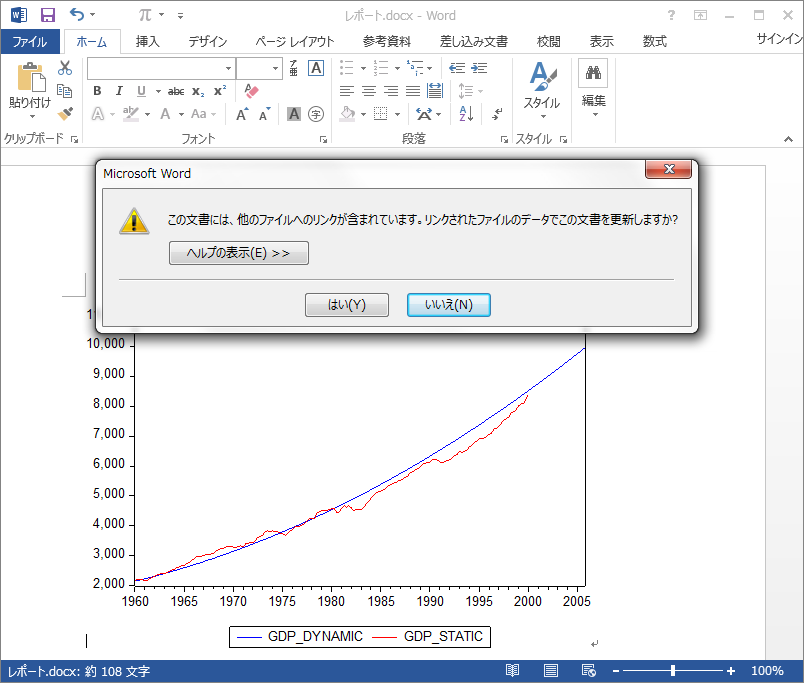Click the Sort A-Z icon
Viewport: 804px width, 683px height.
point(466,114)
